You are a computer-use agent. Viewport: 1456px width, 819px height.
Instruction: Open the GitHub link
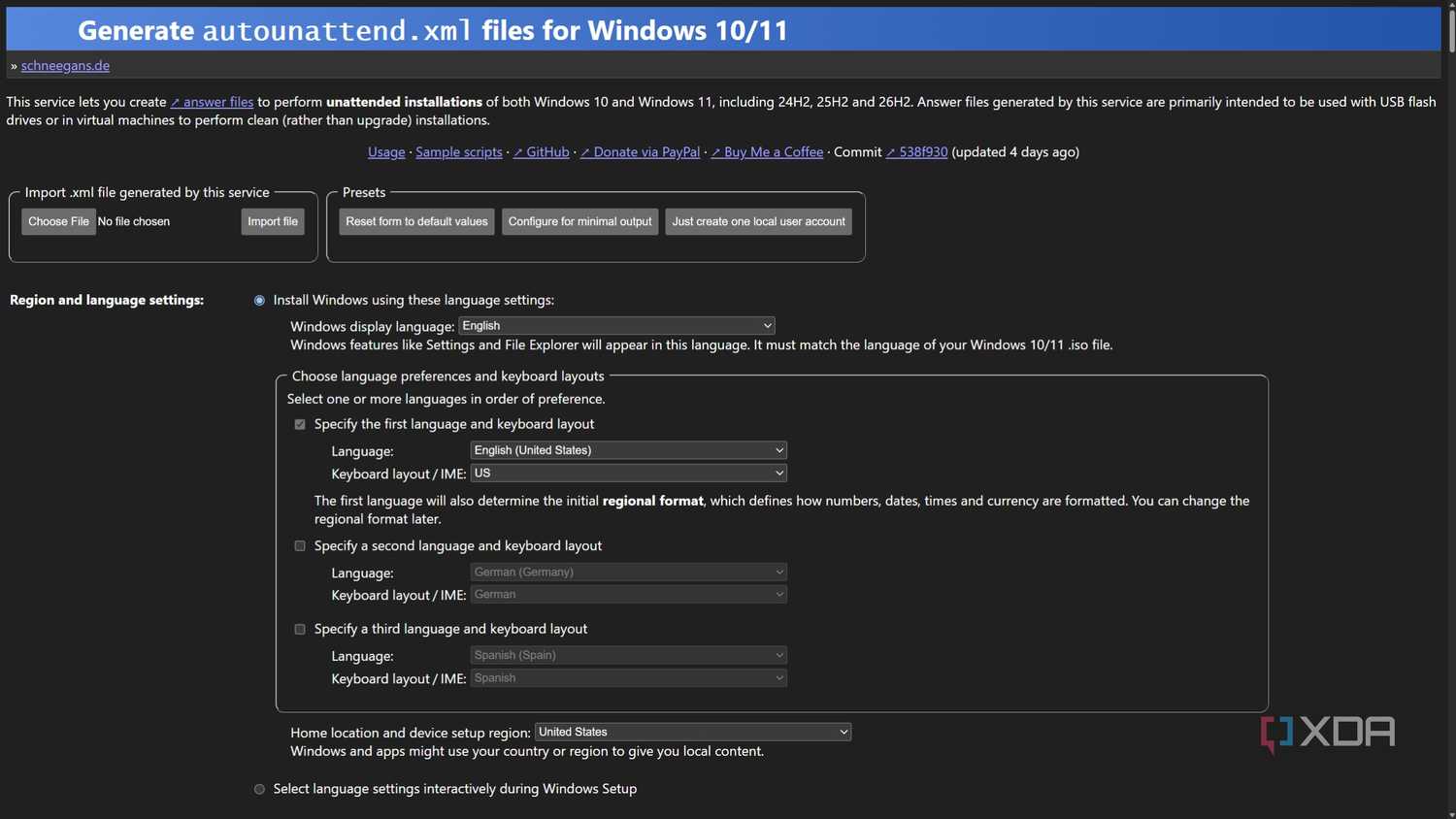tap(541, 152)
